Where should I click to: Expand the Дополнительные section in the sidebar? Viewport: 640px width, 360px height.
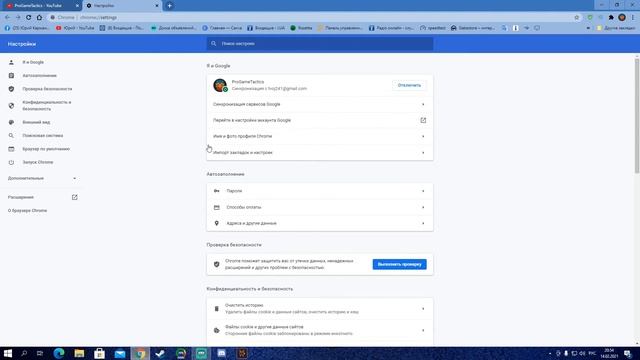pyautogui.click(x=42, y=178)
